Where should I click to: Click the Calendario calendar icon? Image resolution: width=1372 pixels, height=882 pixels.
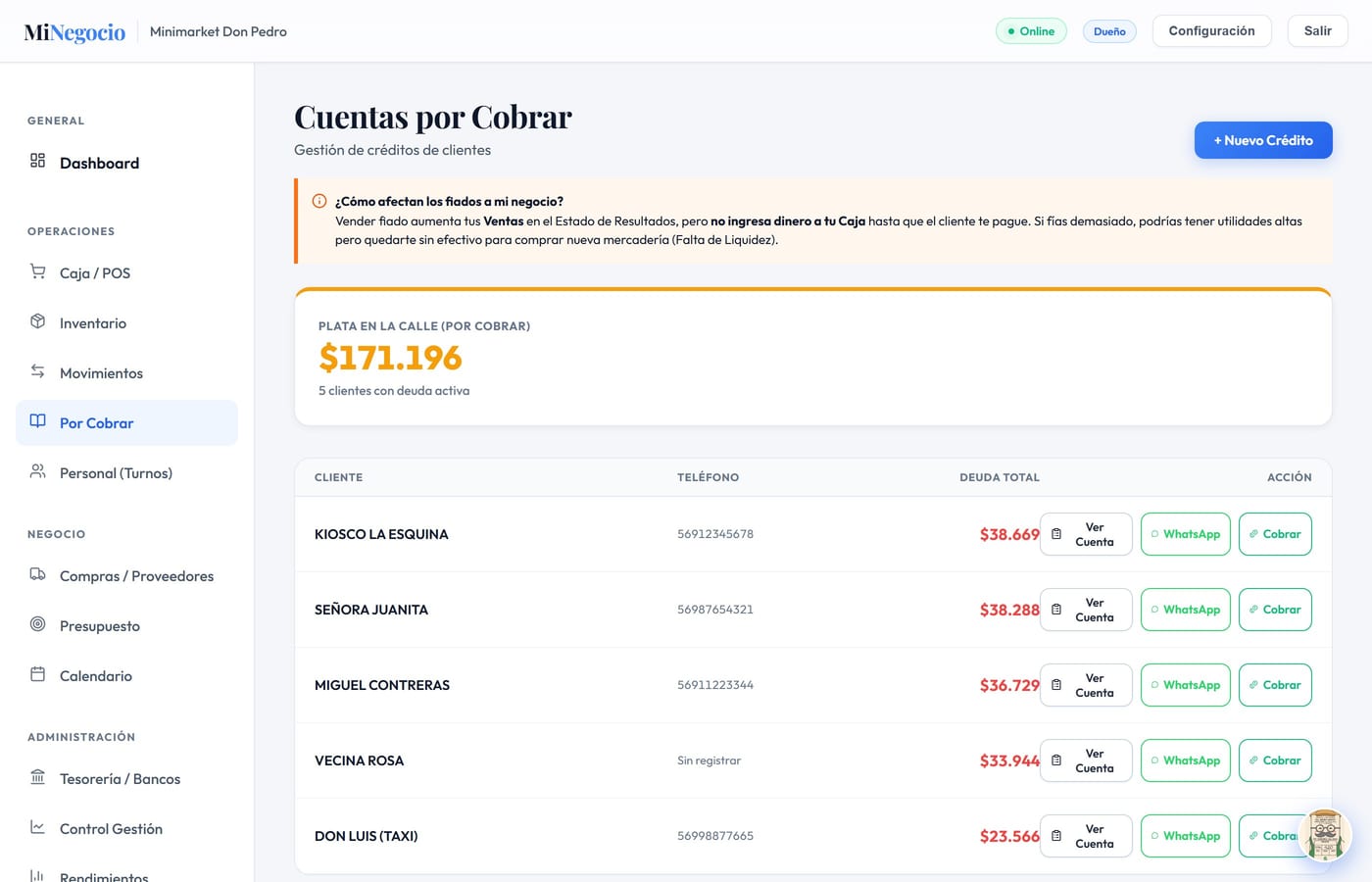37,674
